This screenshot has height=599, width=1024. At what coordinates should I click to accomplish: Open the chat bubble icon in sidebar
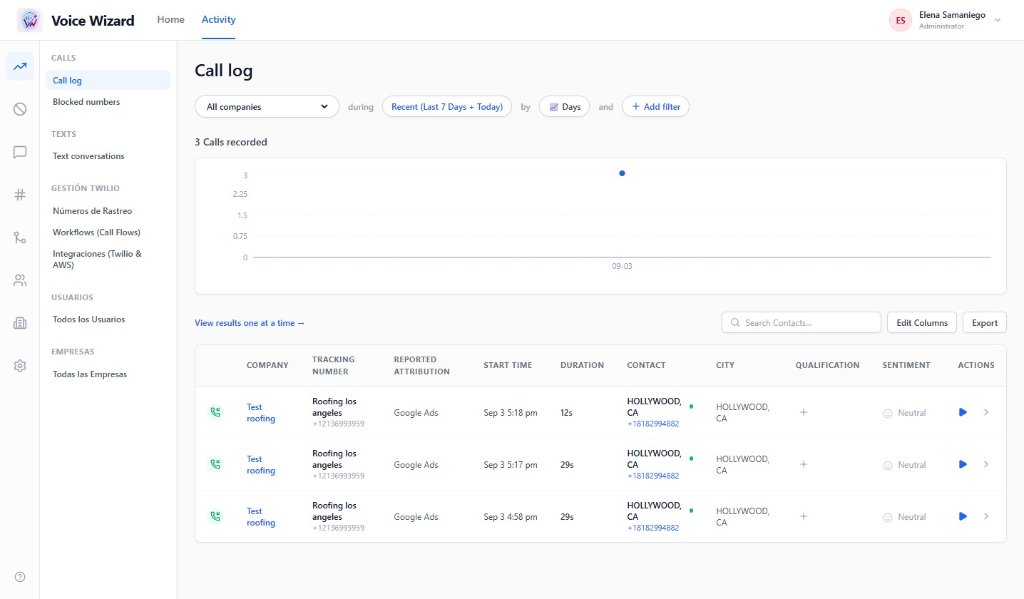point(20,152)
